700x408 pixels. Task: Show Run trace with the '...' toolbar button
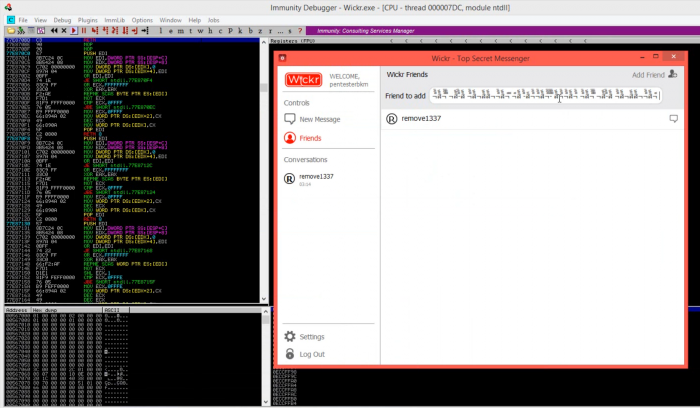point(280,31)
